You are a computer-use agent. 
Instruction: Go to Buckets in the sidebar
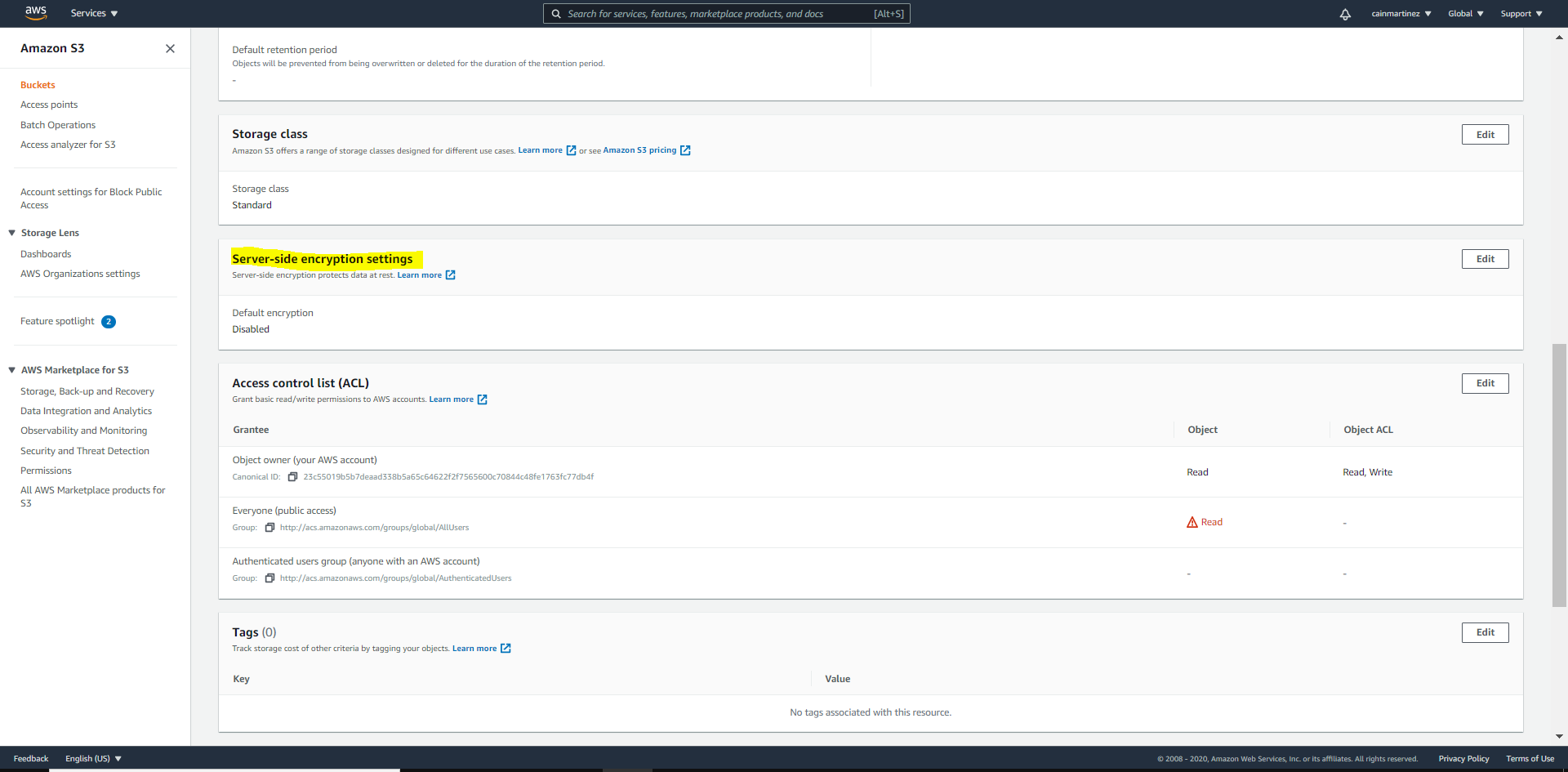[38, 85]
